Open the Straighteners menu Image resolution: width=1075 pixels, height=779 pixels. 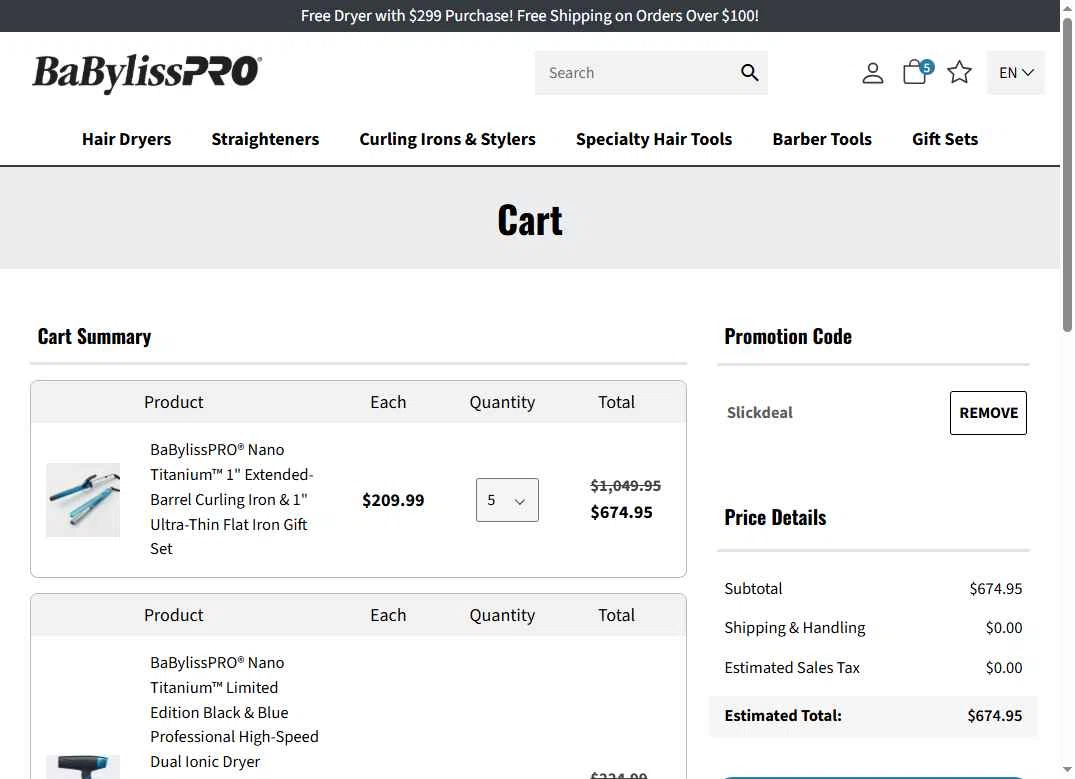pyautogui.click(x=265, y=139)
